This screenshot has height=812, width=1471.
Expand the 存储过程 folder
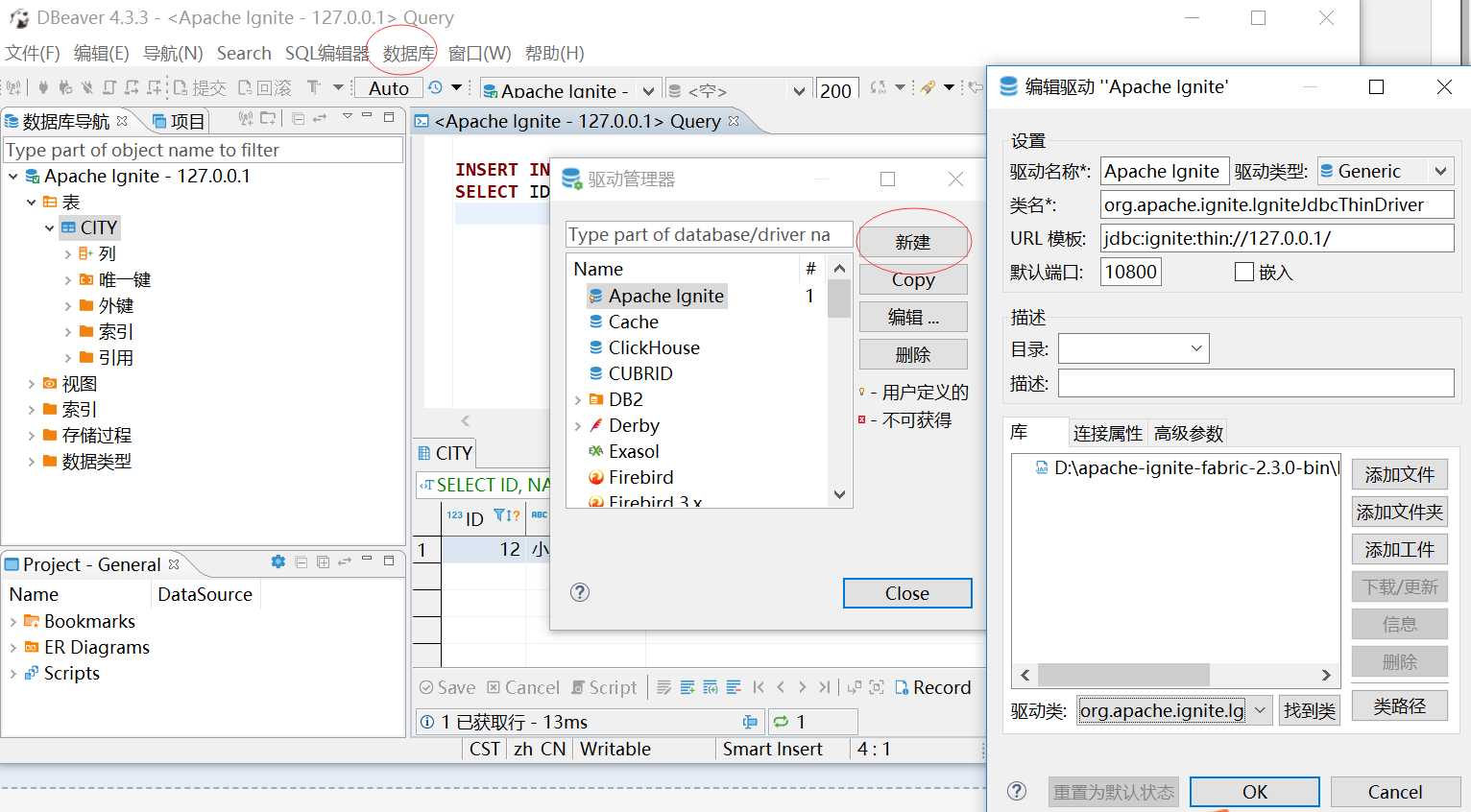pyautogui.click(x=32, y=436)
